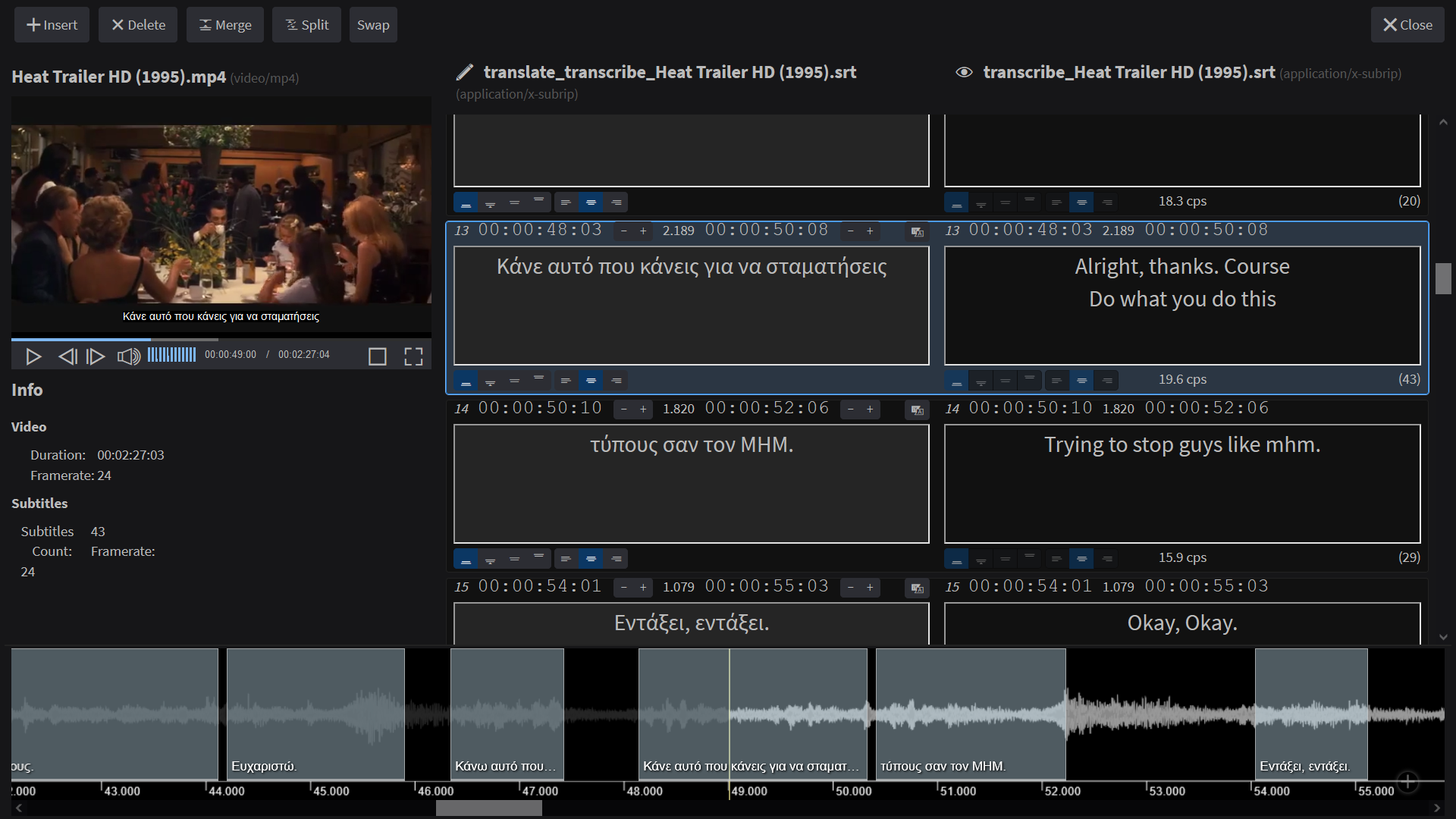Increase start time of subtitle 14
This screenshot has width=1456, height=819.
coord(643,409)
